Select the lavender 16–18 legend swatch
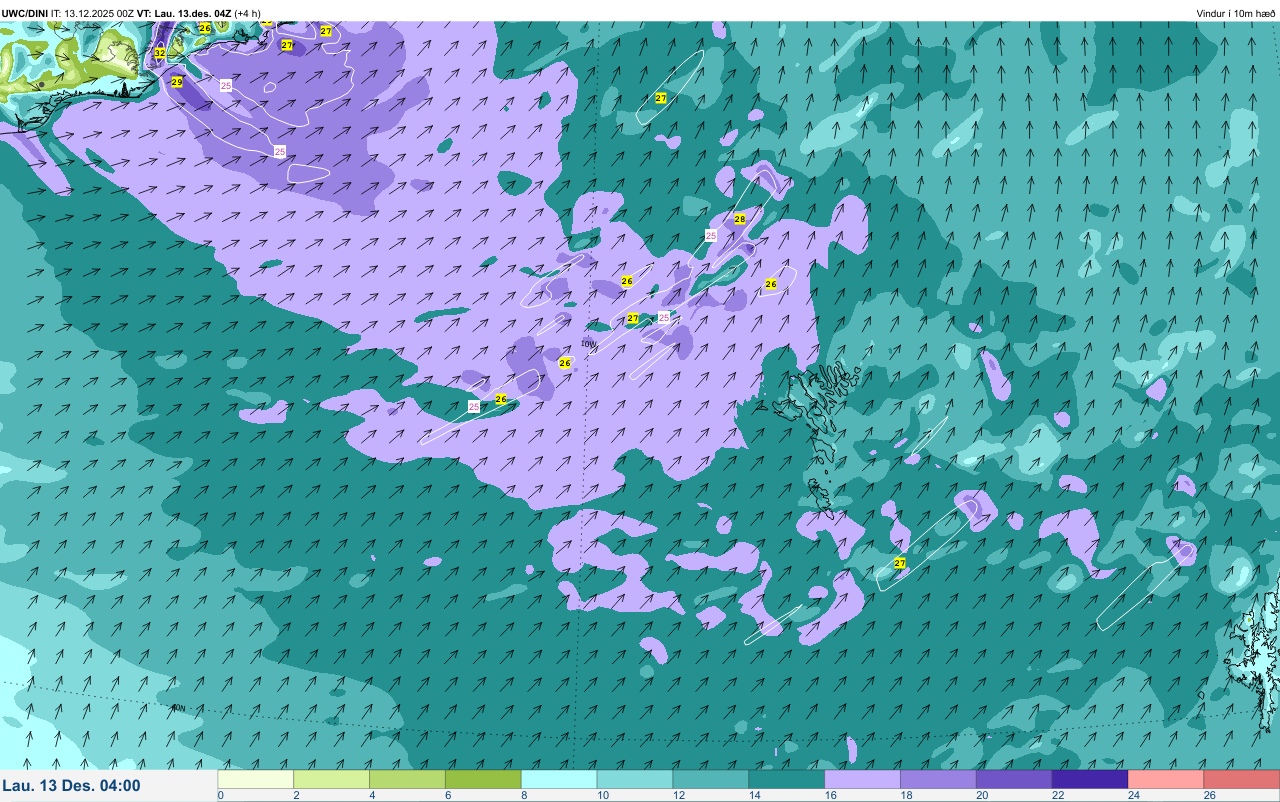This screenshot has height=802, width=1280. [863, 779]
